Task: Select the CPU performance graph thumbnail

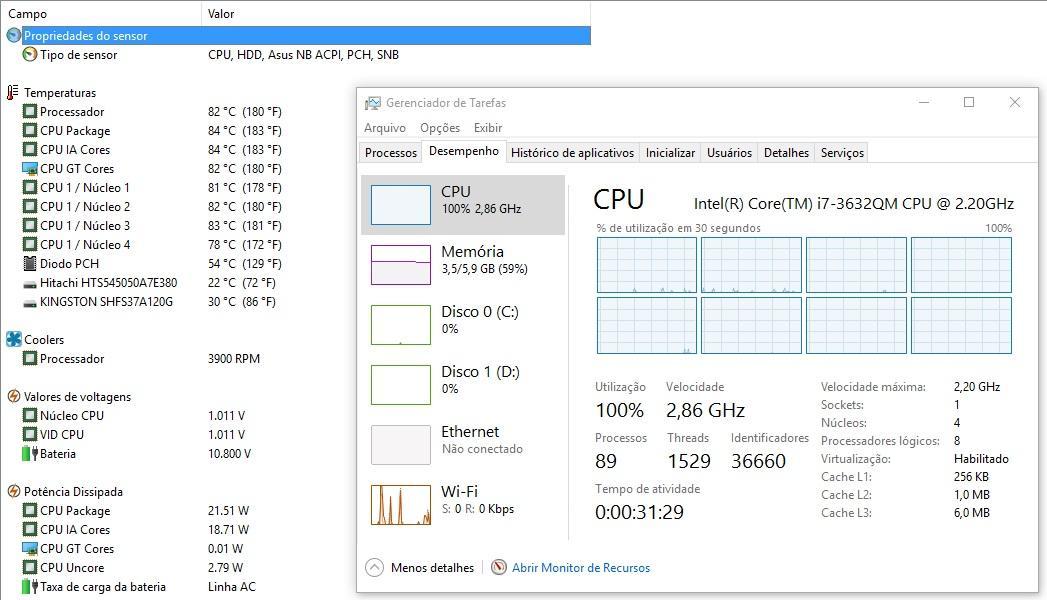Action: pos(401,204)
